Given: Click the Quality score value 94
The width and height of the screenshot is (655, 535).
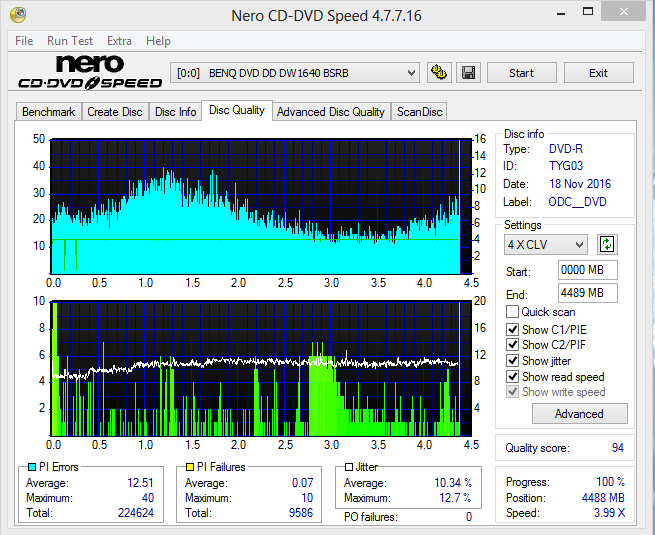Looking at the screenshot, I should pos(617,448).
